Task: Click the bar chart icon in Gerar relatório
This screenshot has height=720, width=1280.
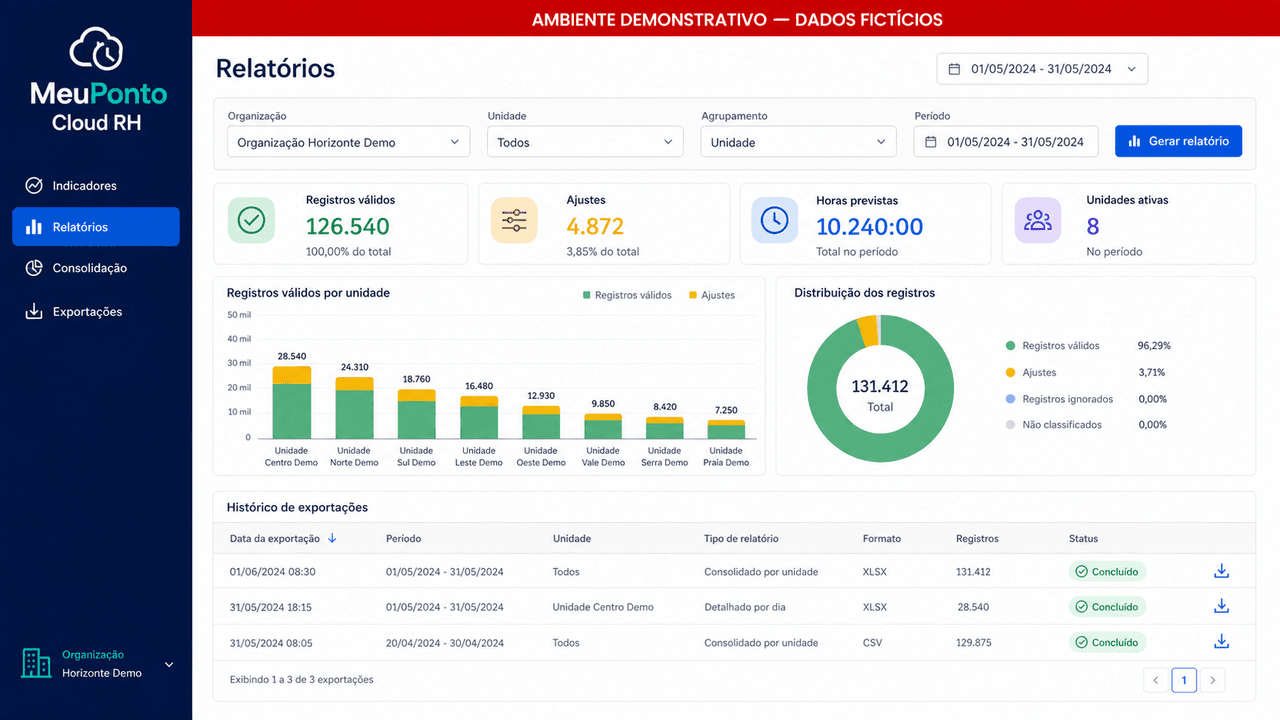Action: (1135, 141)
